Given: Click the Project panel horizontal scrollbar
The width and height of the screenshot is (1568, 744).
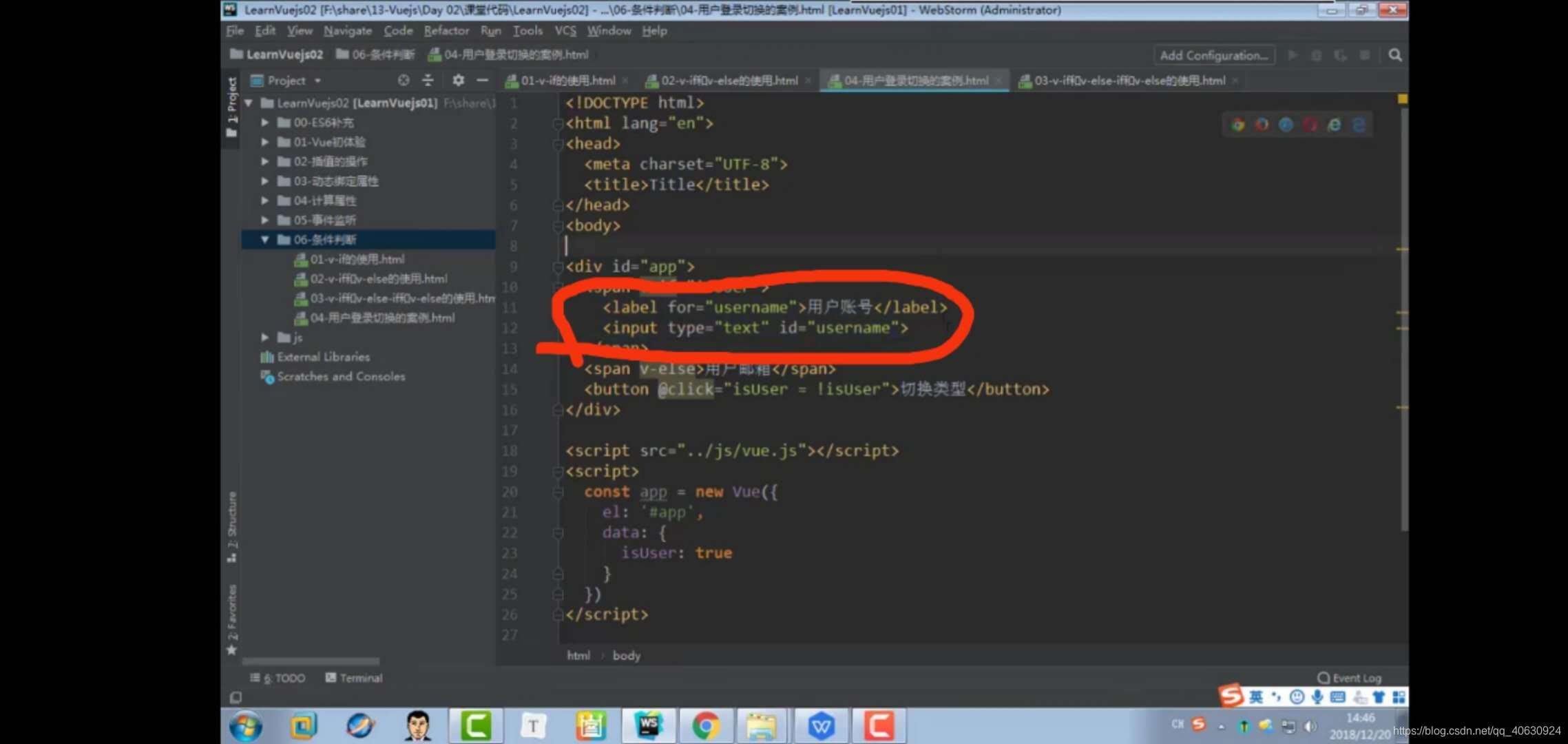Looking at the screenshot, I should 311,661.
